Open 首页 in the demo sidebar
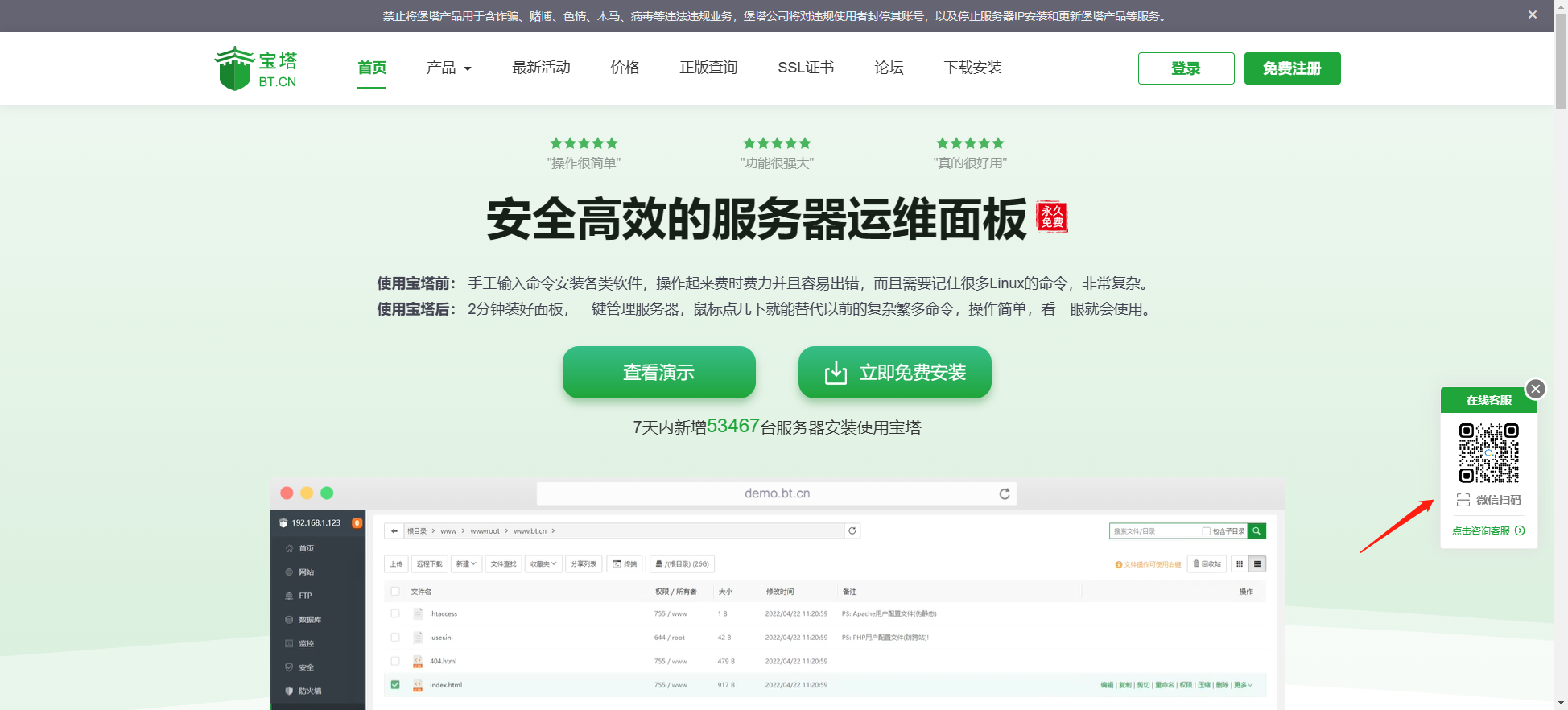Screen dimensions: 1568x710 click(306, 548)
